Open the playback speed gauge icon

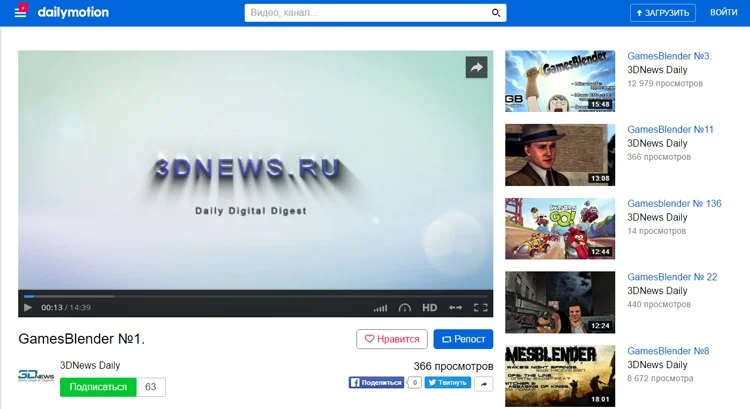(x=405, y=308)
